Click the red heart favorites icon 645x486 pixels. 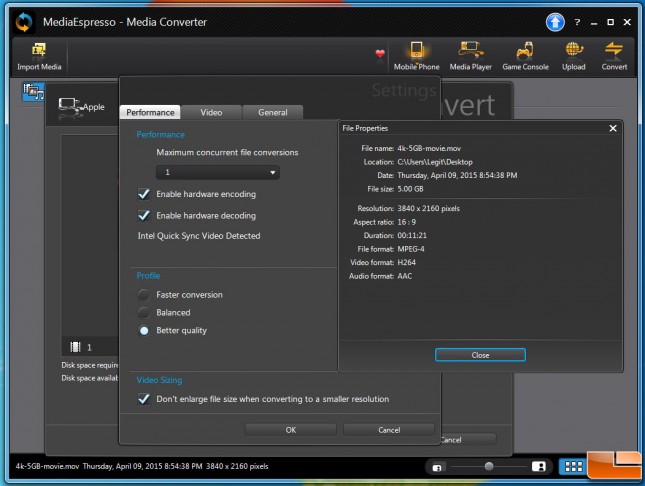[380, 53]
